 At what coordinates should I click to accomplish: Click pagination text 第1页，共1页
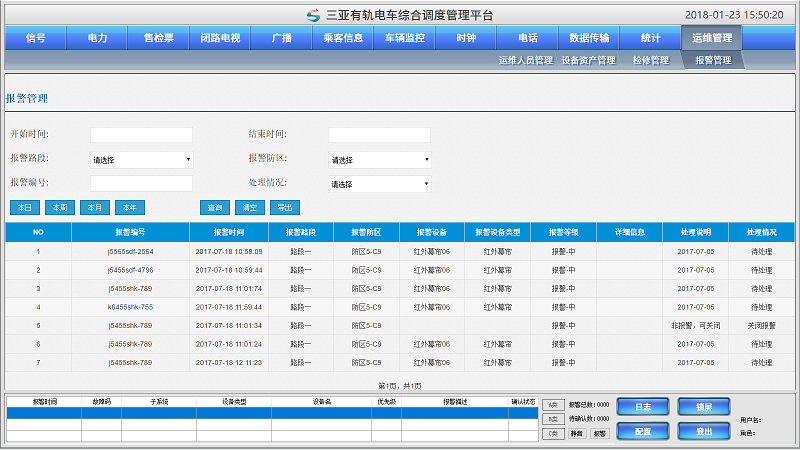pos(399,386)
